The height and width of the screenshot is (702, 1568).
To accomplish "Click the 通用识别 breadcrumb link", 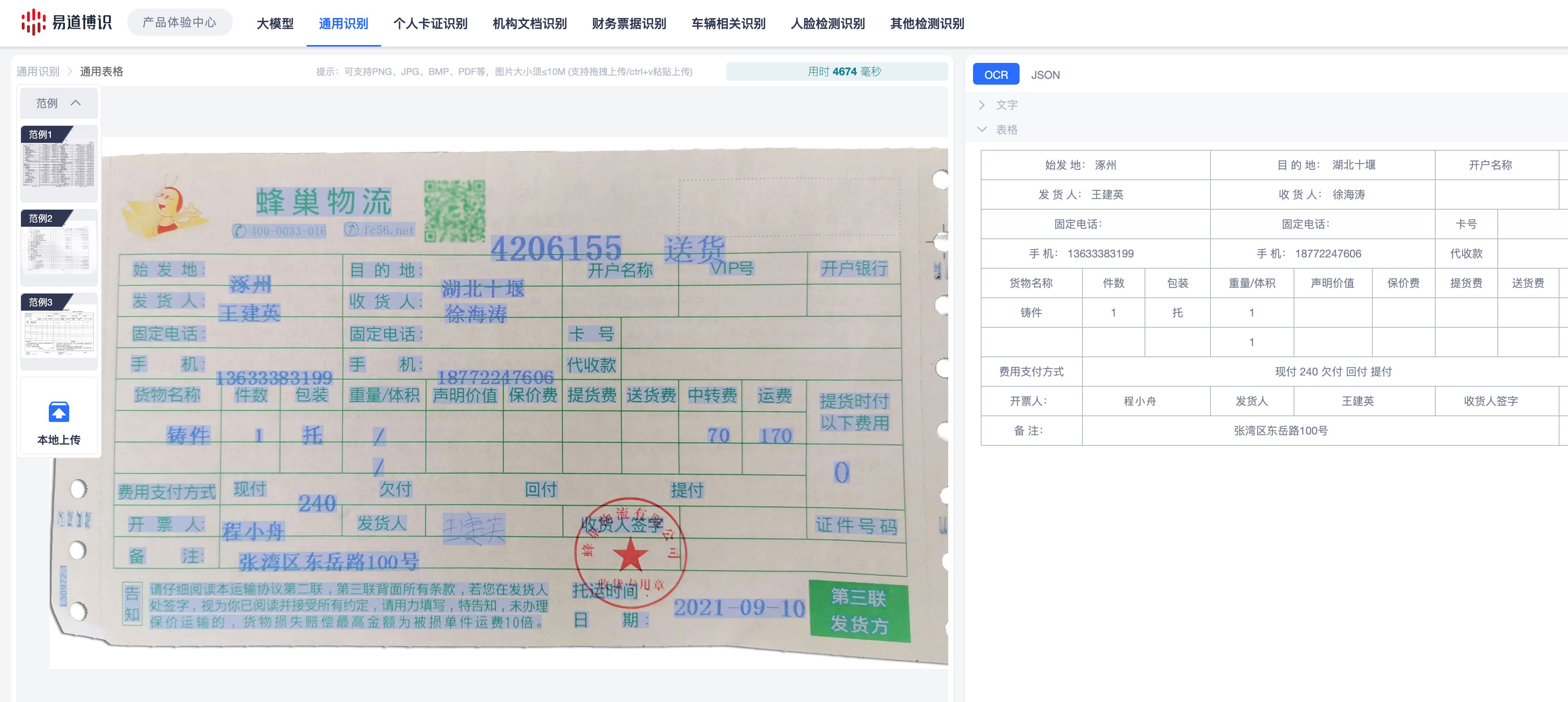I will [x=38, y=71].
